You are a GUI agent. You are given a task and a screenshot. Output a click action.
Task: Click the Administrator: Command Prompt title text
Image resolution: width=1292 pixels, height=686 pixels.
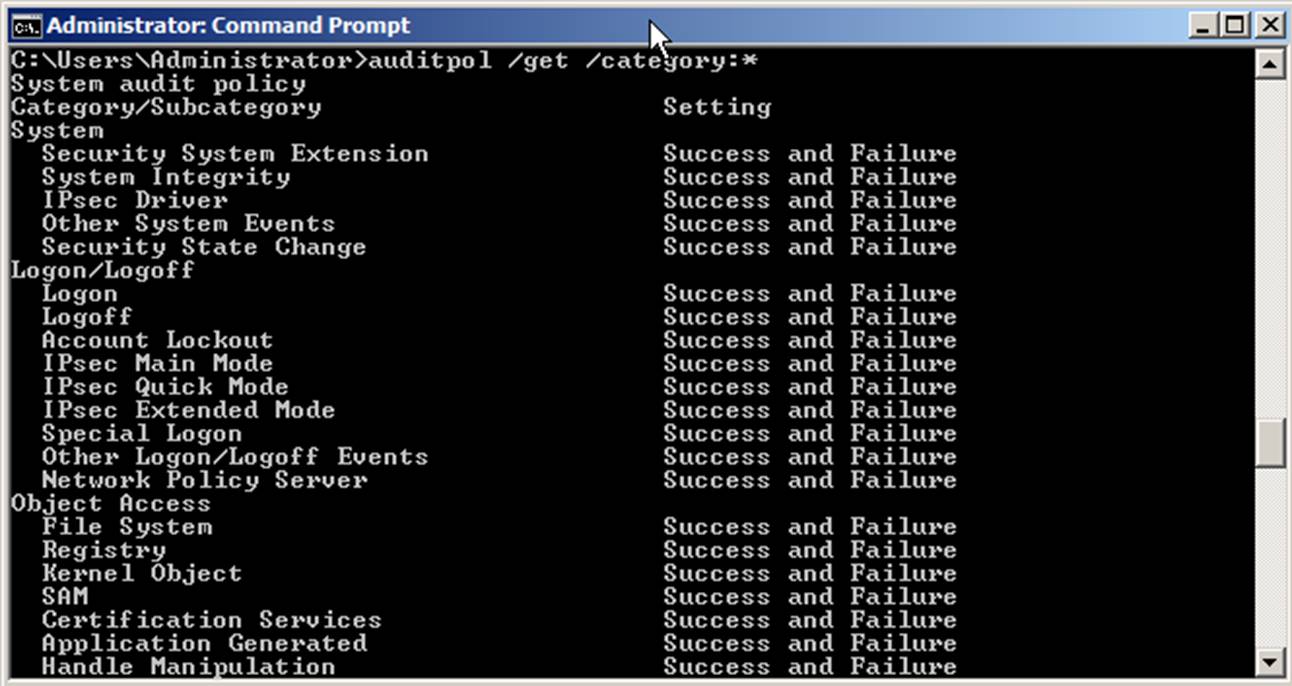tap(228, 25)
